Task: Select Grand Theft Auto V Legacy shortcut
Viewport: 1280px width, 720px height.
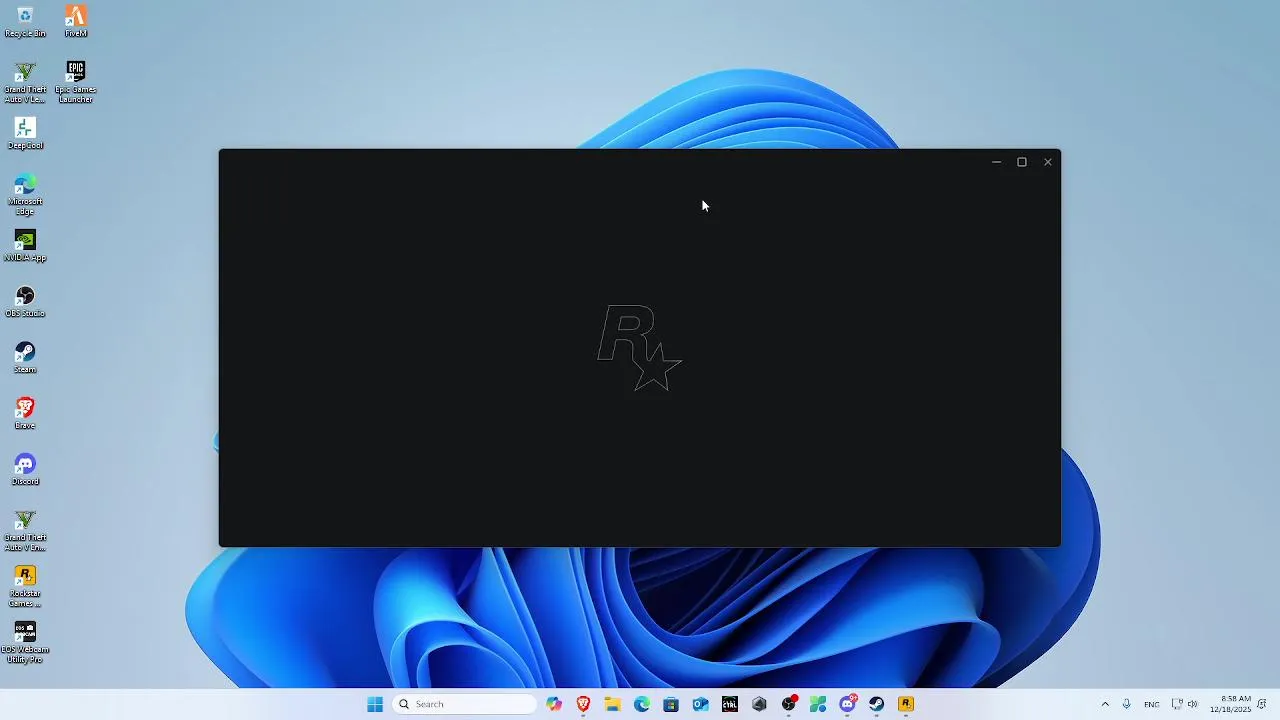Action: click(x=25, y=82)
